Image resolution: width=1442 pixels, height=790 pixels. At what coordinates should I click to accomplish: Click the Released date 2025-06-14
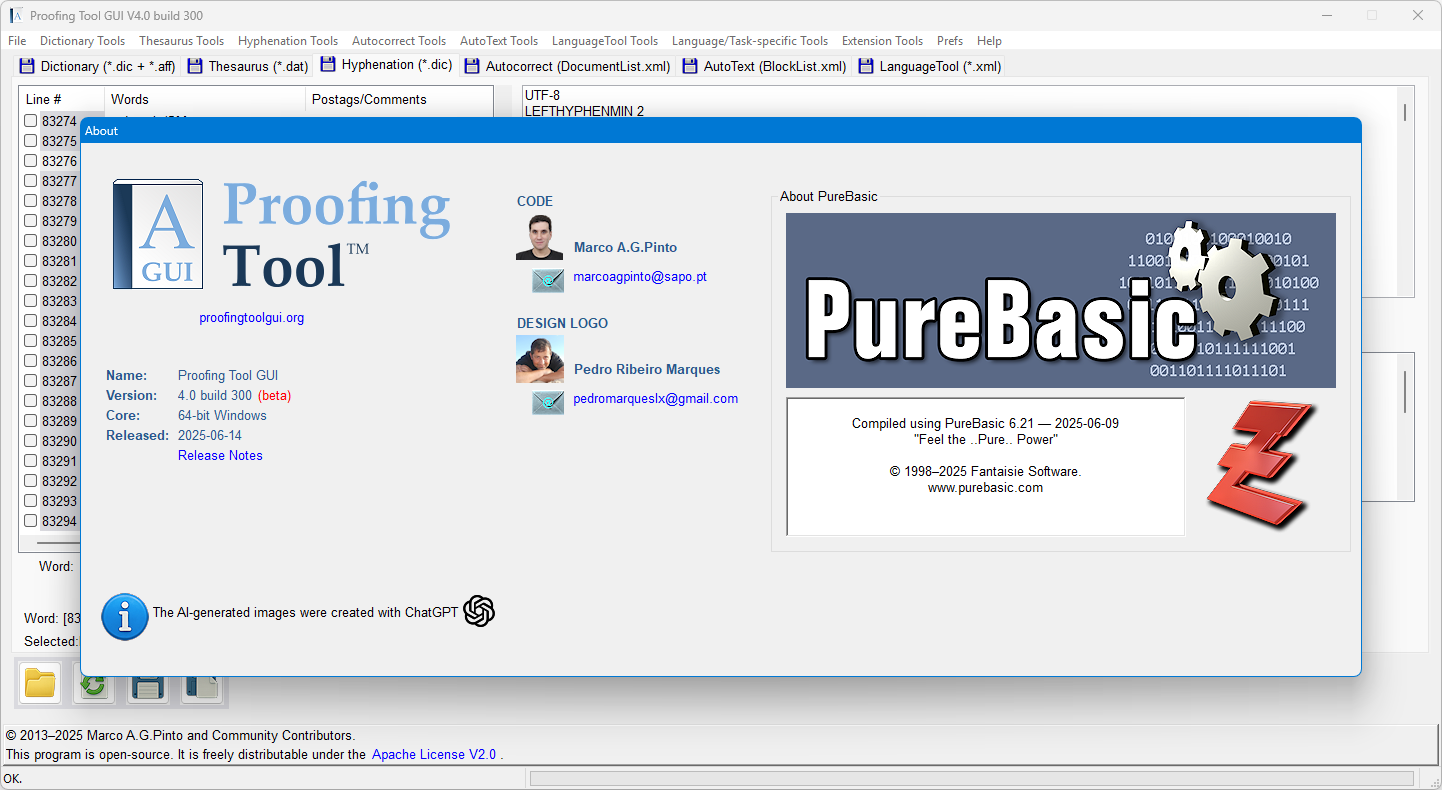click(x=209, y=435)
